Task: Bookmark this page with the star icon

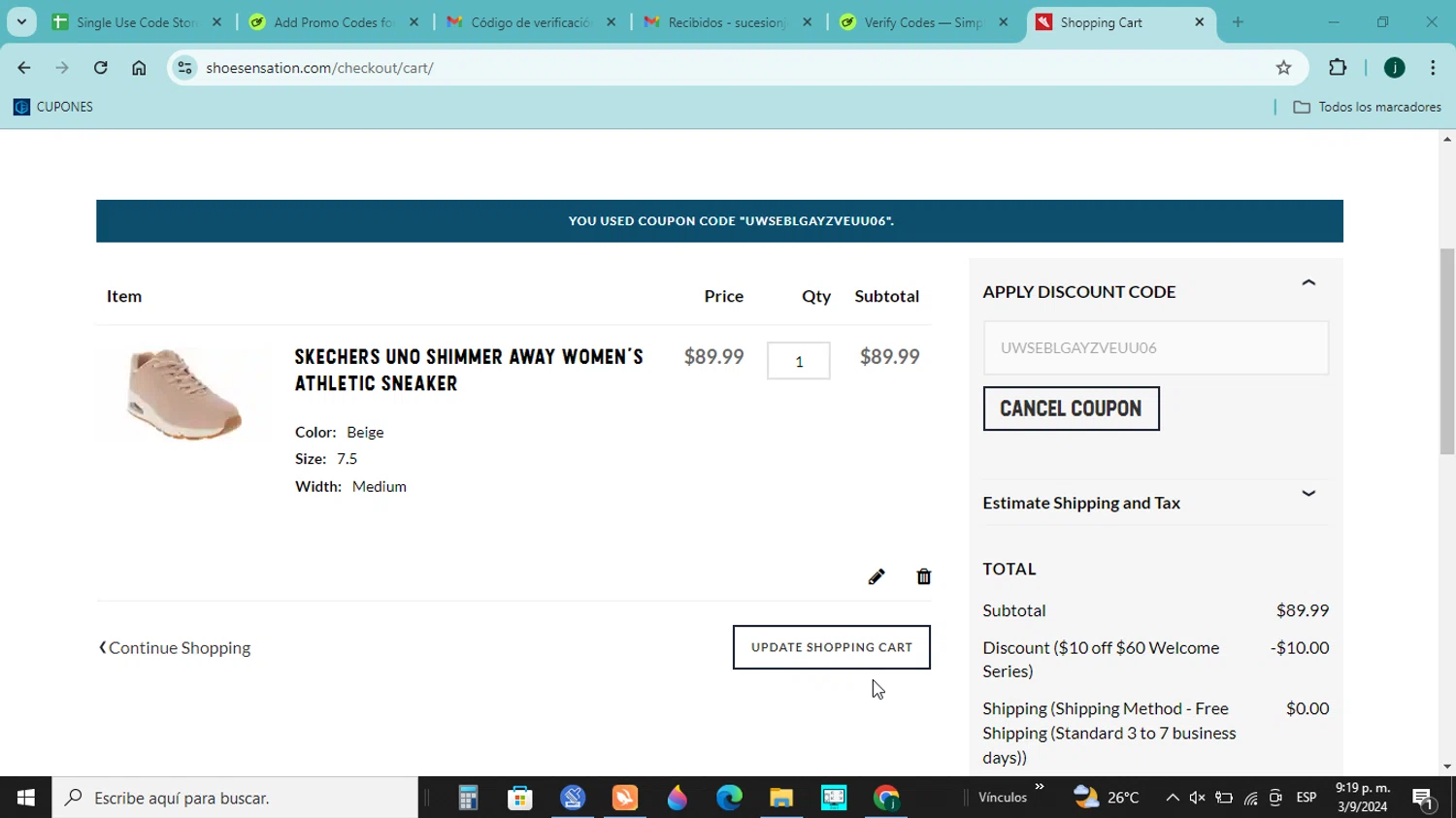Action: pos(1283,68)
